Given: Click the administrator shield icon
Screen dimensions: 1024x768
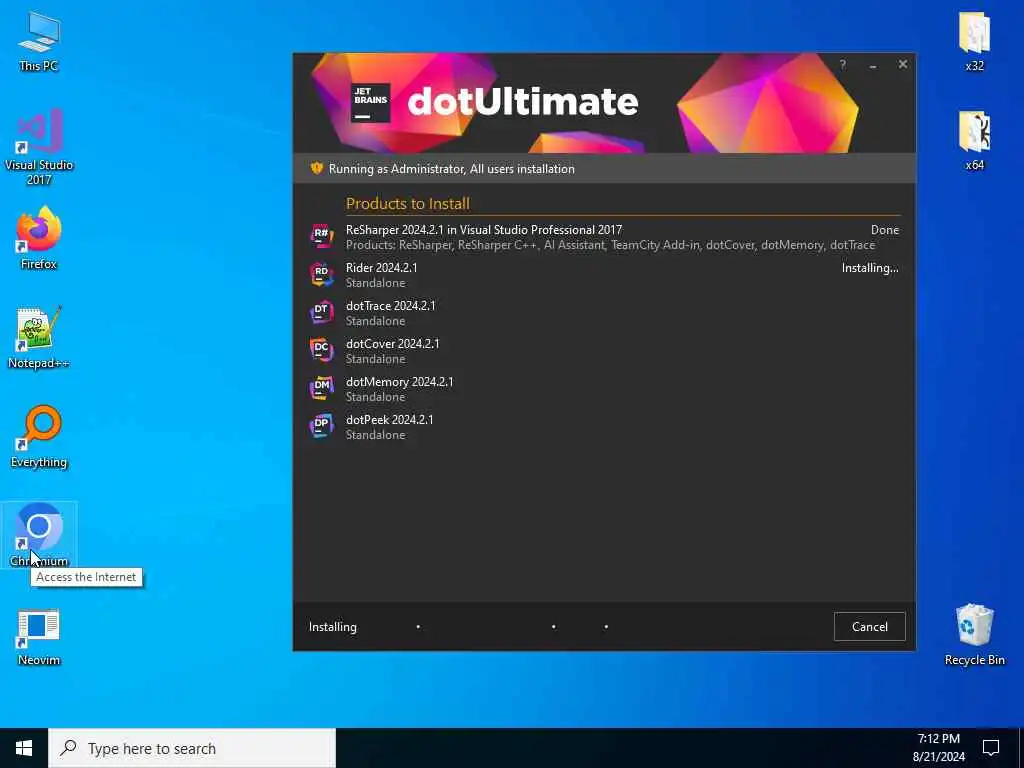Looking at the screenshot, I should pyautogui.click(x=317, y=168).
